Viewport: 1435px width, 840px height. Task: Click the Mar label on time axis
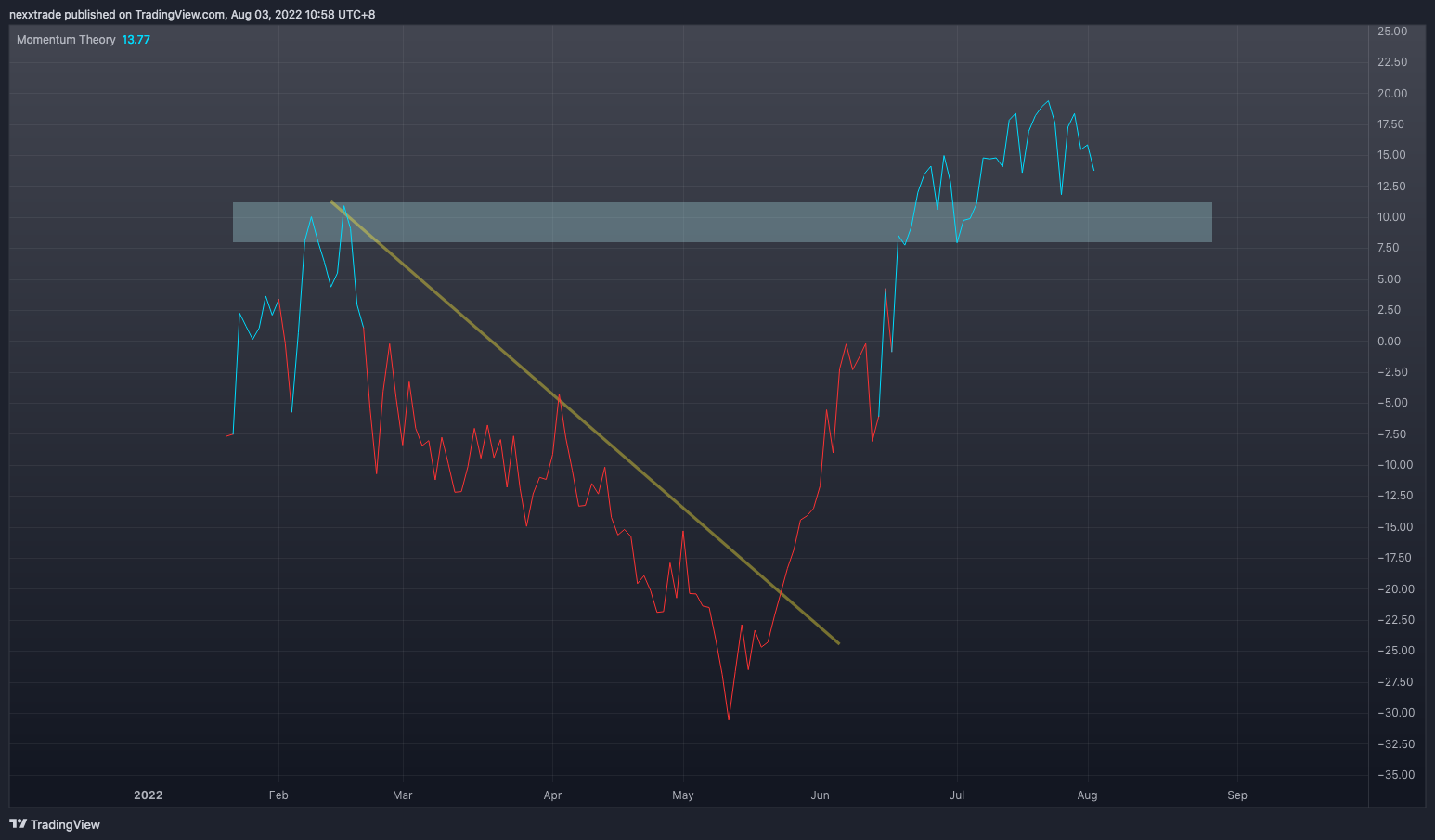[x=403, y=795]
